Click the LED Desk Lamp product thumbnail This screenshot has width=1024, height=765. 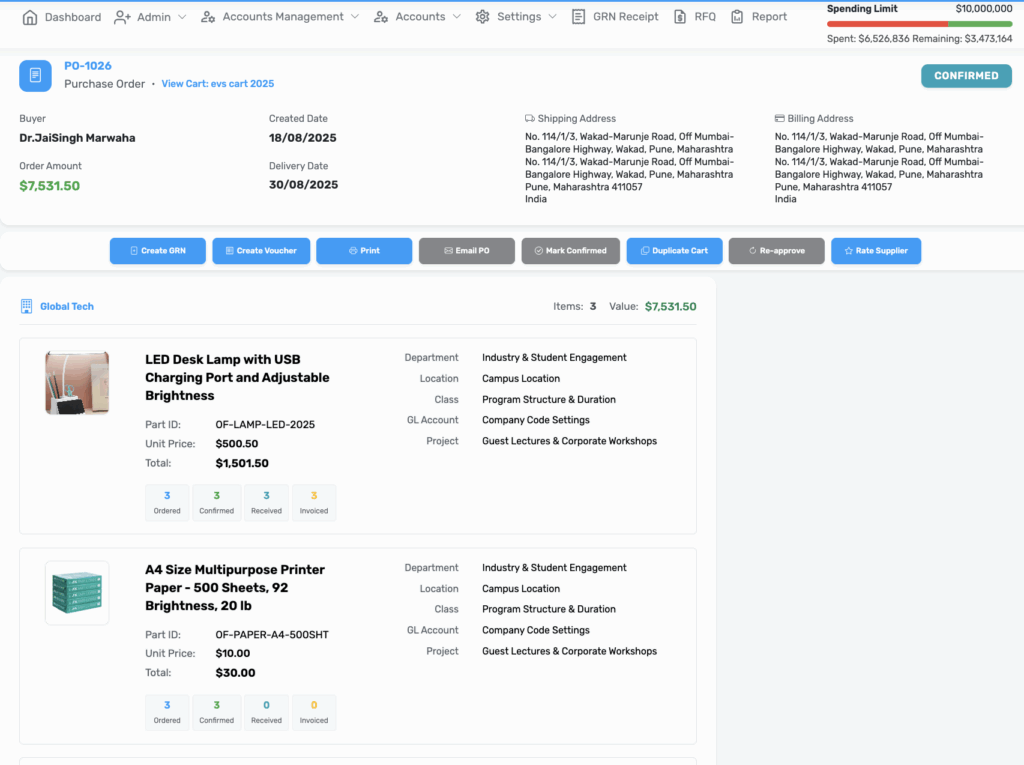tap(77, 383)
